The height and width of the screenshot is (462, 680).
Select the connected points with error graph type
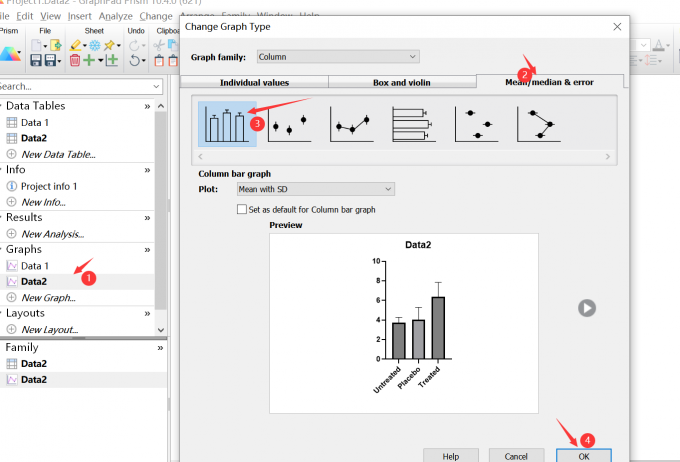pyautogui.click(x=352, y=124)
